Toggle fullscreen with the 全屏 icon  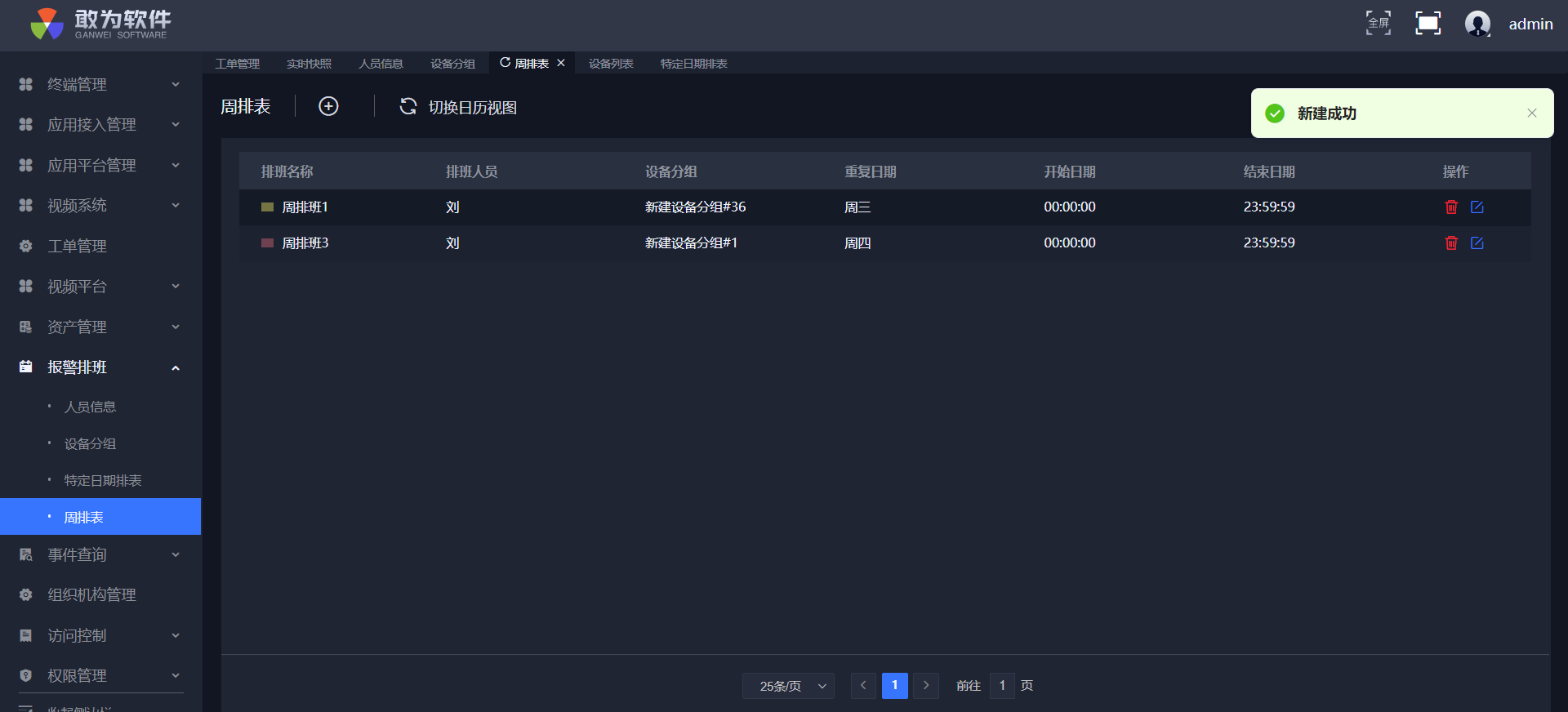(1379, 24)
